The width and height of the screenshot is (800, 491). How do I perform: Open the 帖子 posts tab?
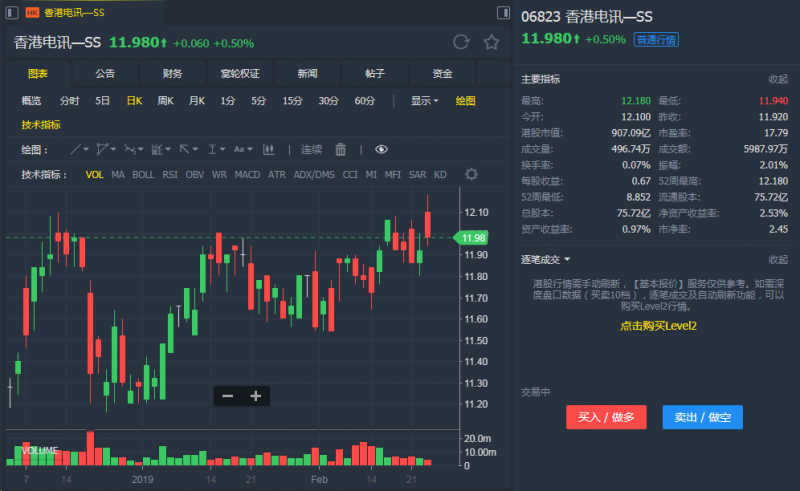[374, 73]
